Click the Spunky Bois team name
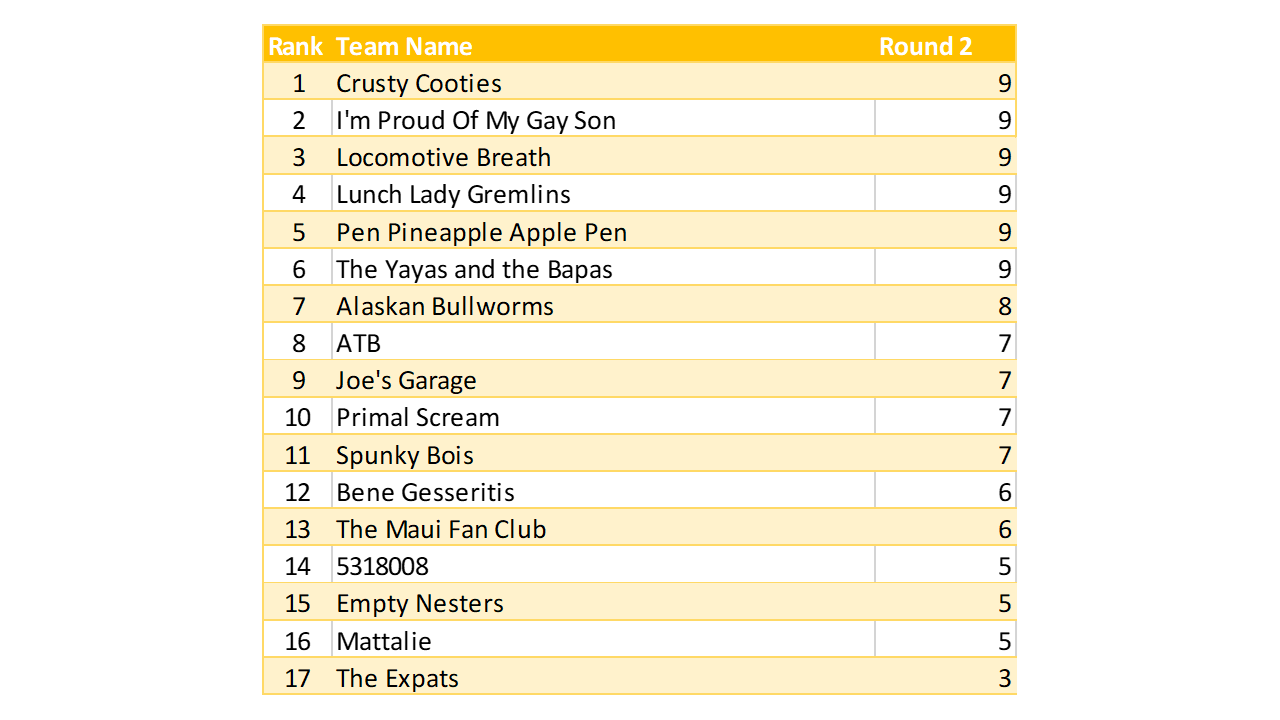1280x720 pixels. [x=405, y=455]
